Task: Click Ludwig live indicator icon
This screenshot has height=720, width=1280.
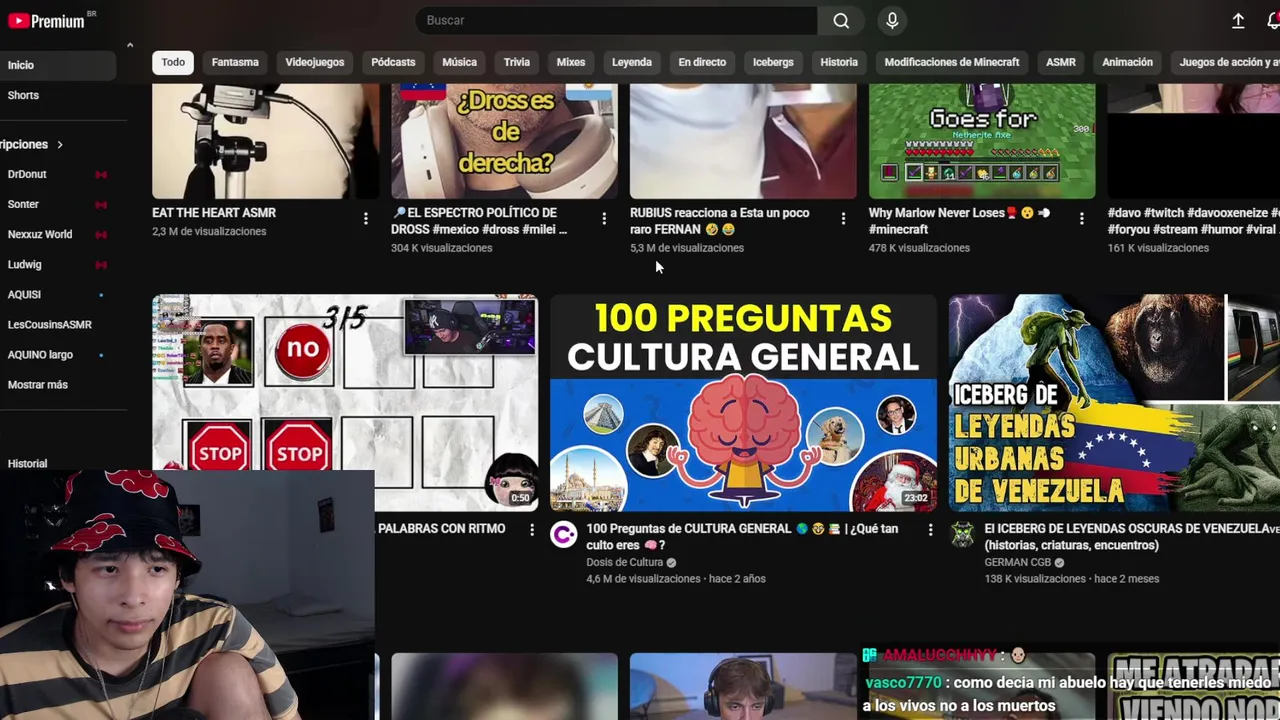Action: (101, 264)
